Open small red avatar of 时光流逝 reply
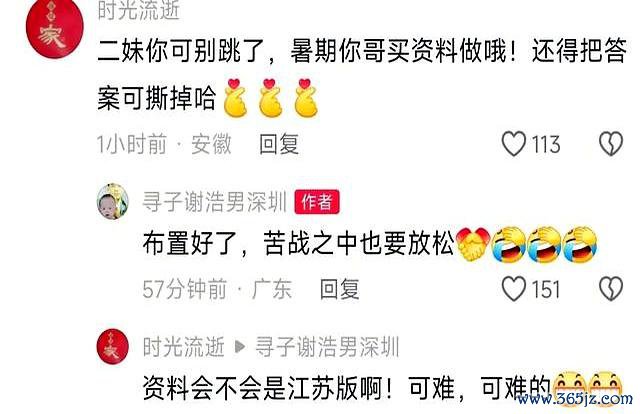The width and height of the screenshot is (640, 414). tap(112, 346)
